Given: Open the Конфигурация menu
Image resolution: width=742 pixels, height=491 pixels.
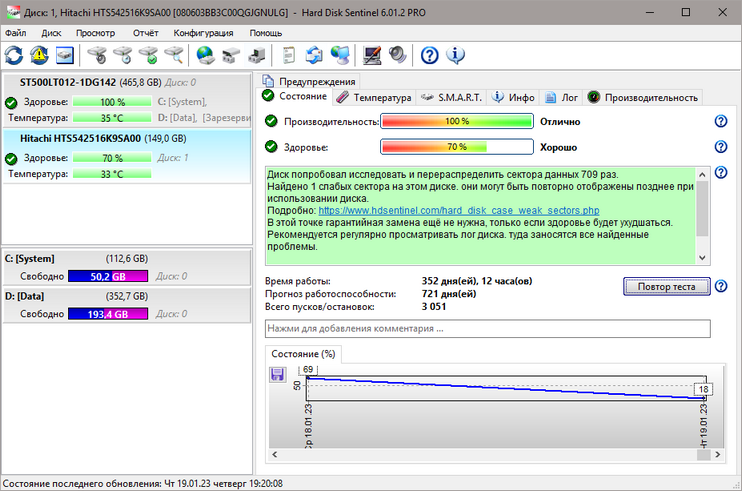Looking at the screenshot, I should (x=203, y=33).
